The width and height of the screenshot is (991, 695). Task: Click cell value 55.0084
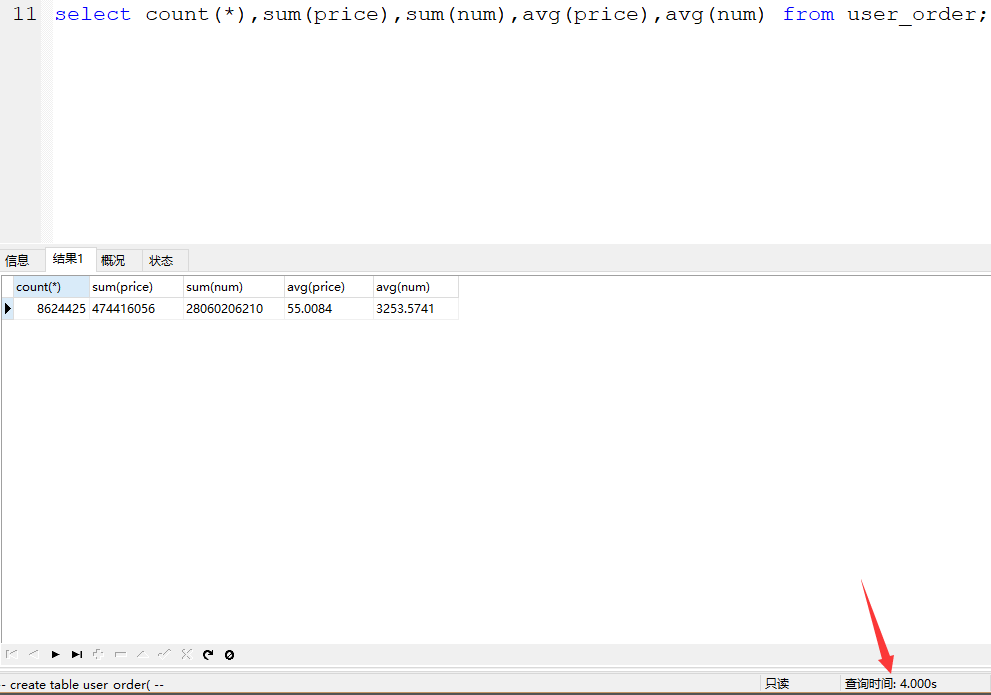tap(329, 308)
